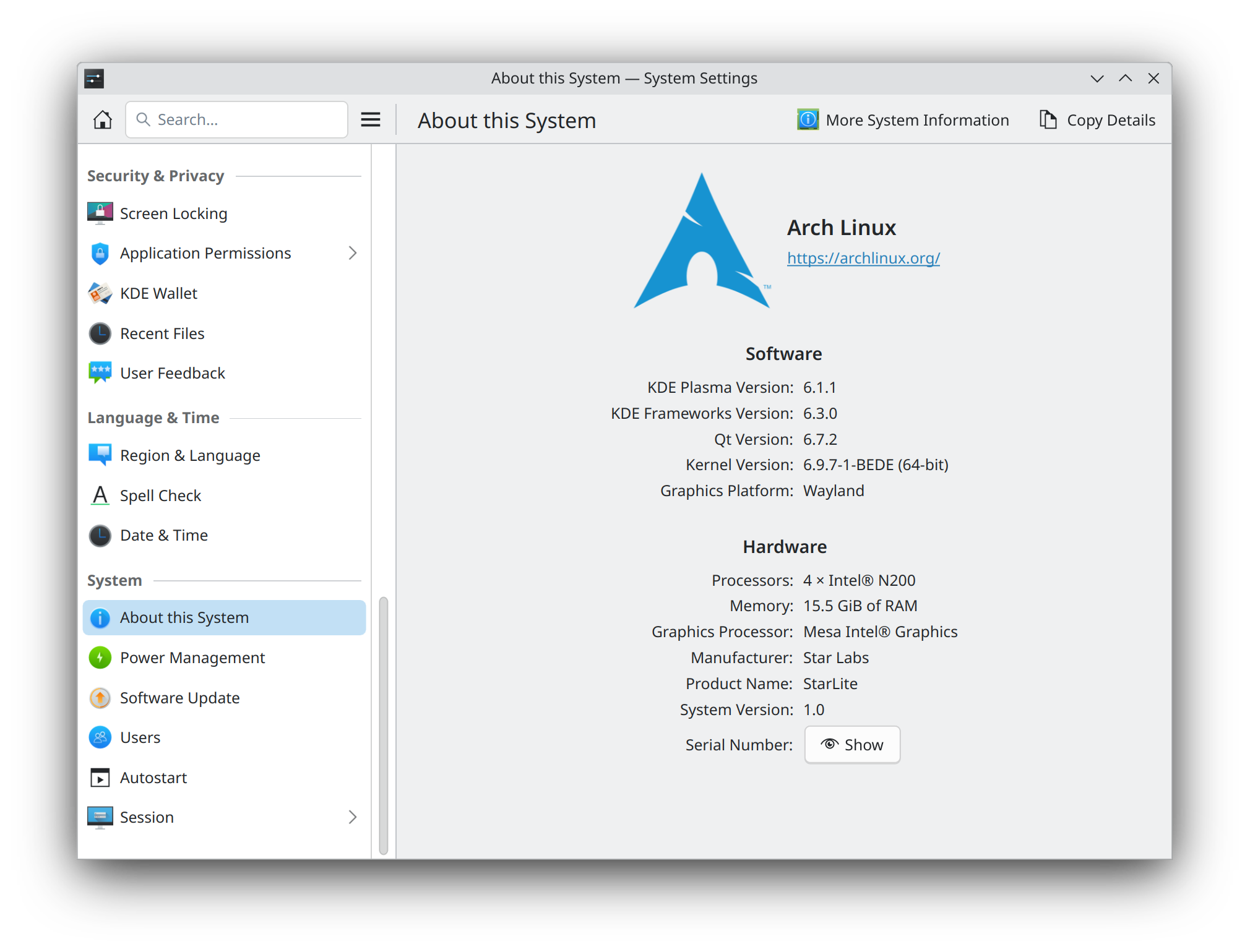Visit the Arch Linux website link

point(863,258)
